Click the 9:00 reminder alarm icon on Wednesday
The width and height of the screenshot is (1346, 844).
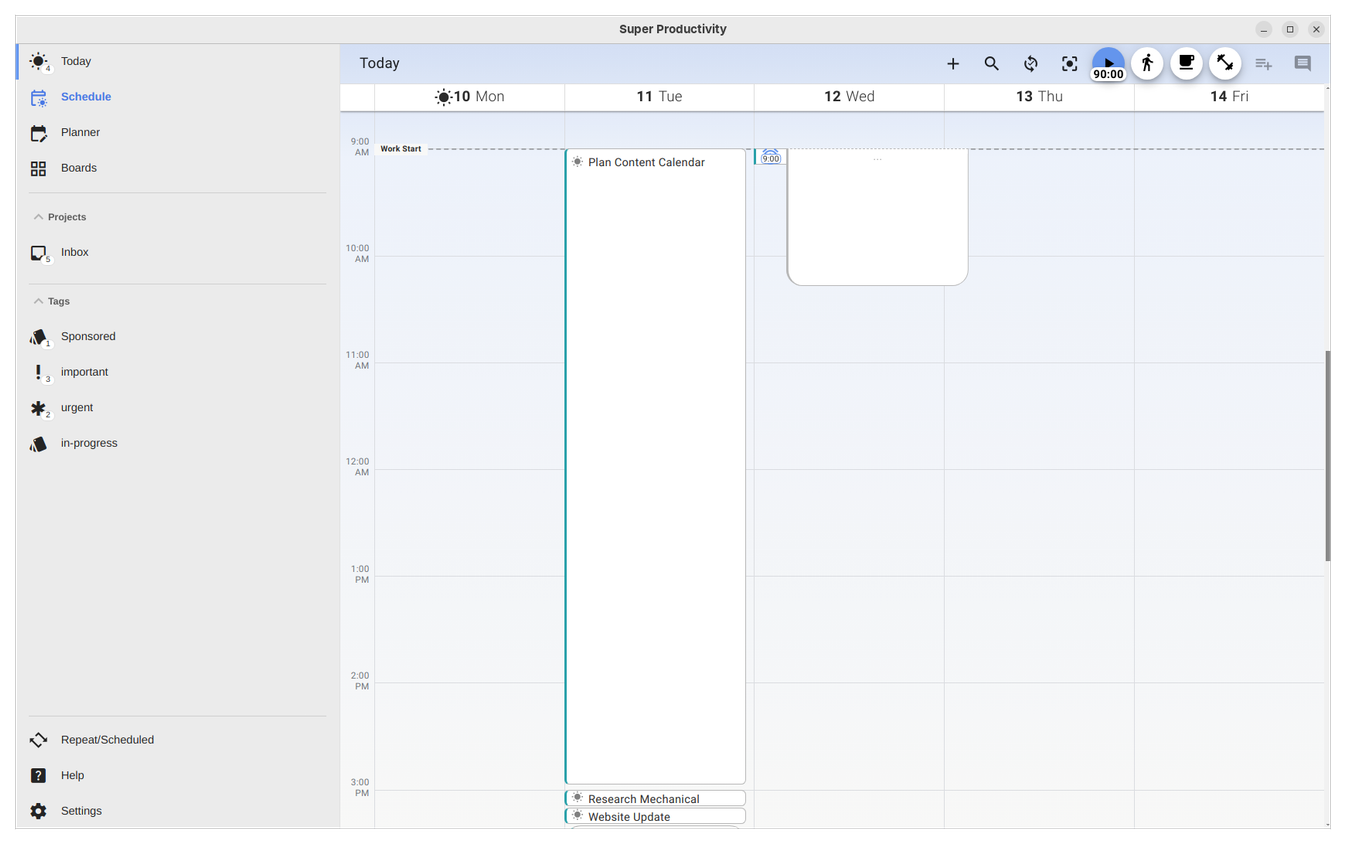coord(770,156)
